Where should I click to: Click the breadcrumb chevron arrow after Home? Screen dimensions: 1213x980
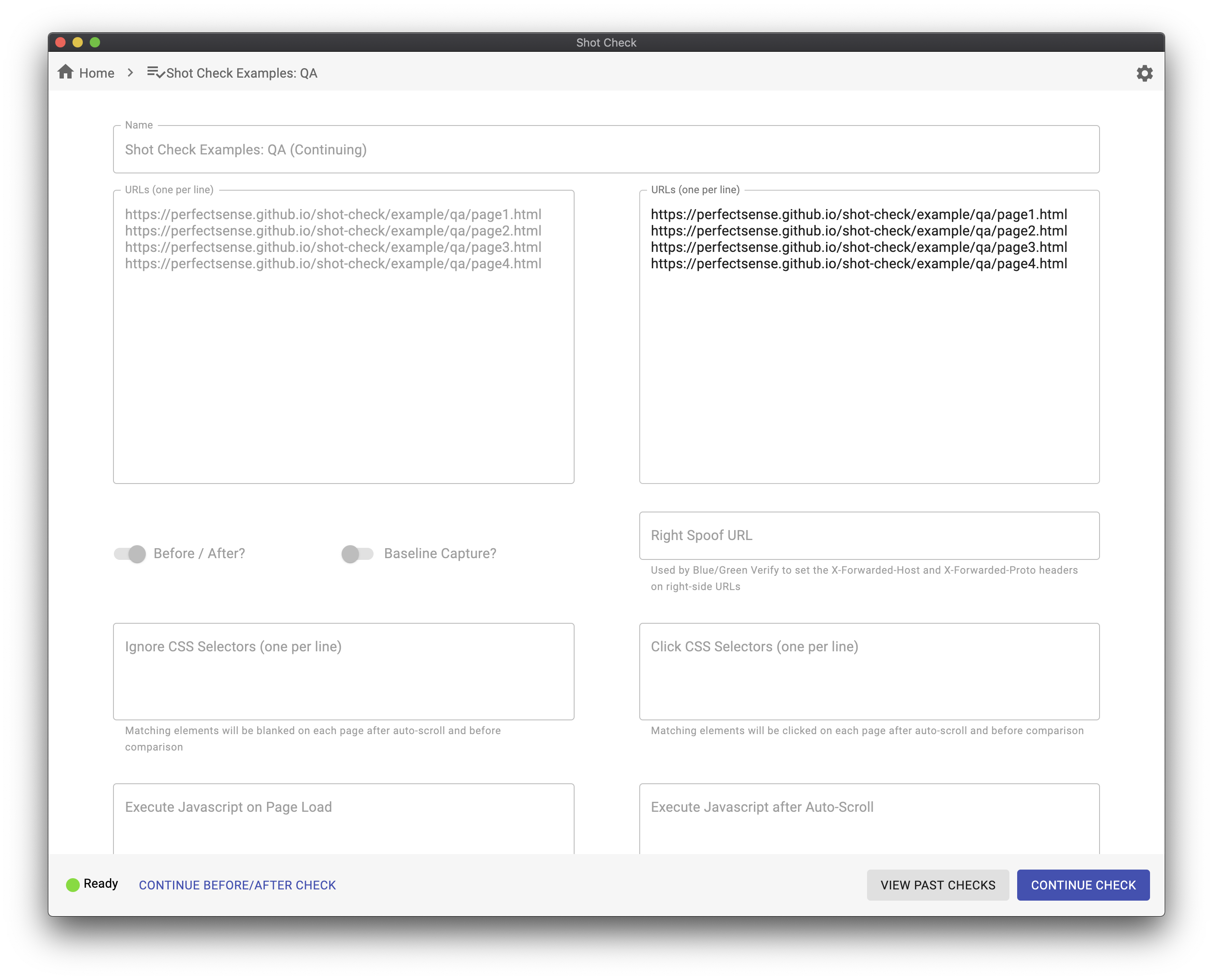point(130,73)
